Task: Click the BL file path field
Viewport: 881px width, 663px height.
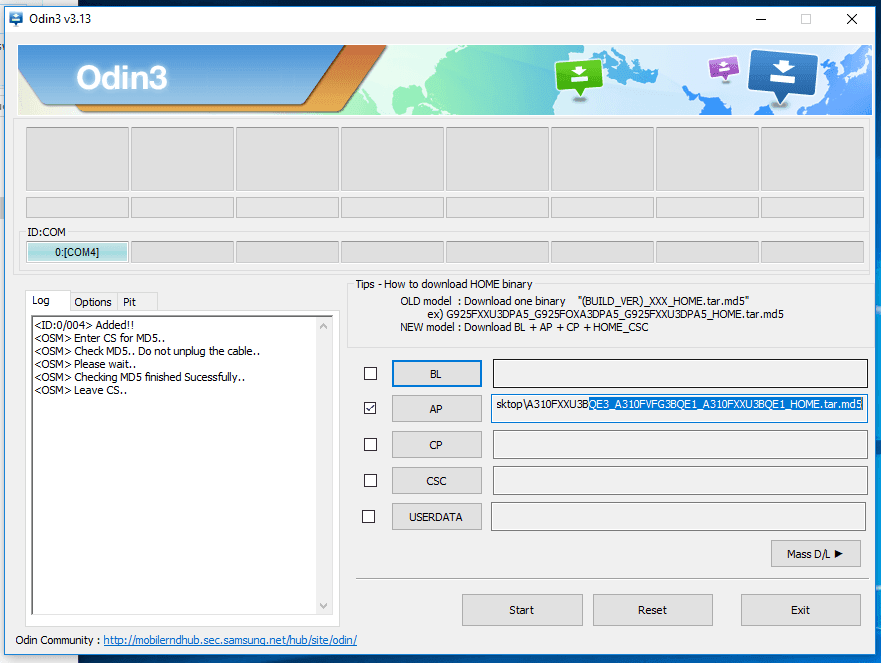Action: (x=680, y=374)
